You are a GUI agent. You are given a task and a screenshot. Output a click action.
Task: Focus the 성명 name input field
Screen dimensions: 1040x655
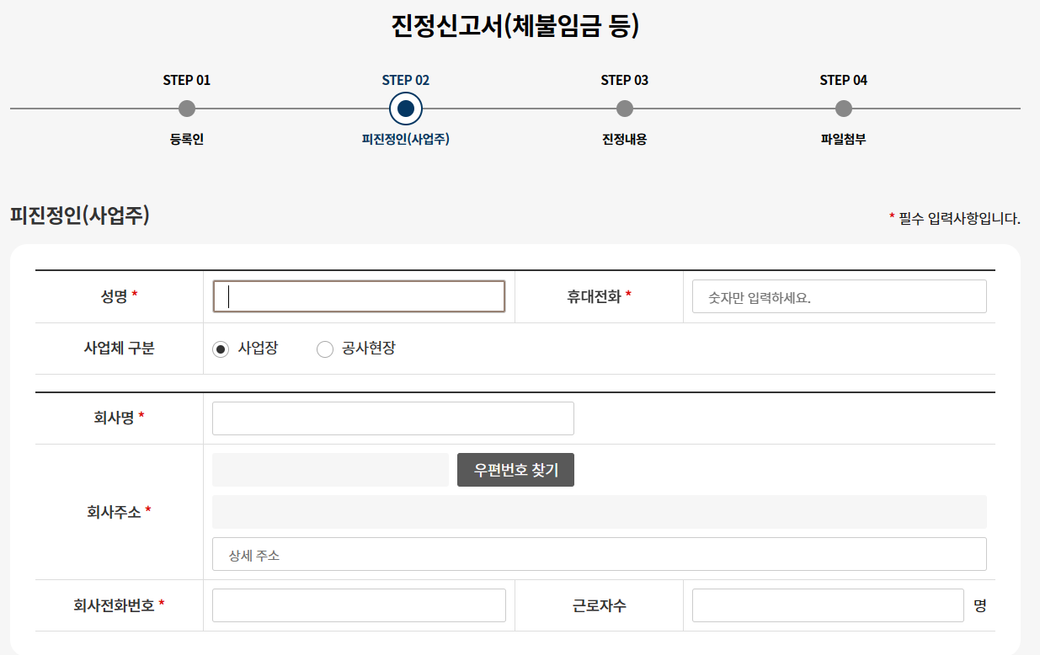pyautogui.click(x=359, y=296)
